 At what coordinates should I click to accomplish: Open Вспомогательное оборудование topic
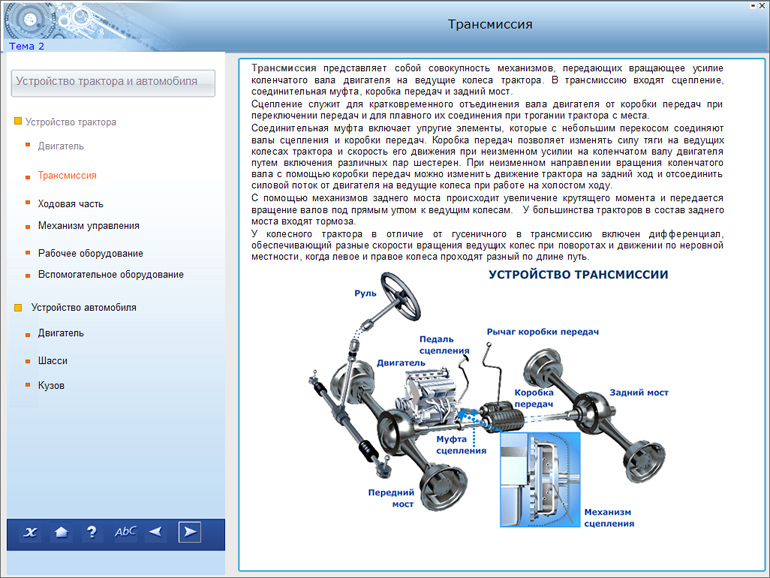110,274
